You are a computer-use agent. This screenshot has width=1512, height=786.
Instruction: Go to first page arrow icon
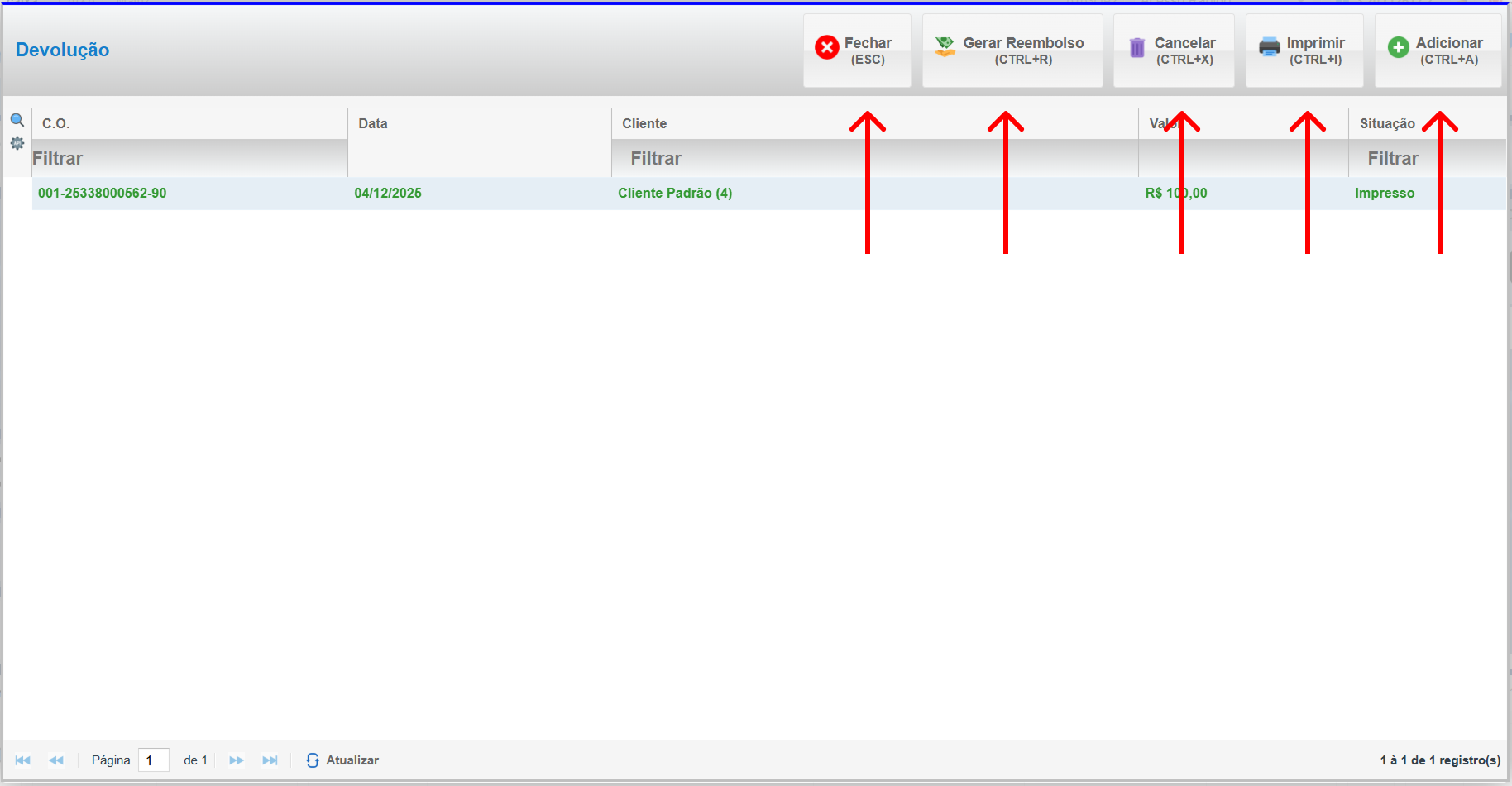click(x=23, y=760)
